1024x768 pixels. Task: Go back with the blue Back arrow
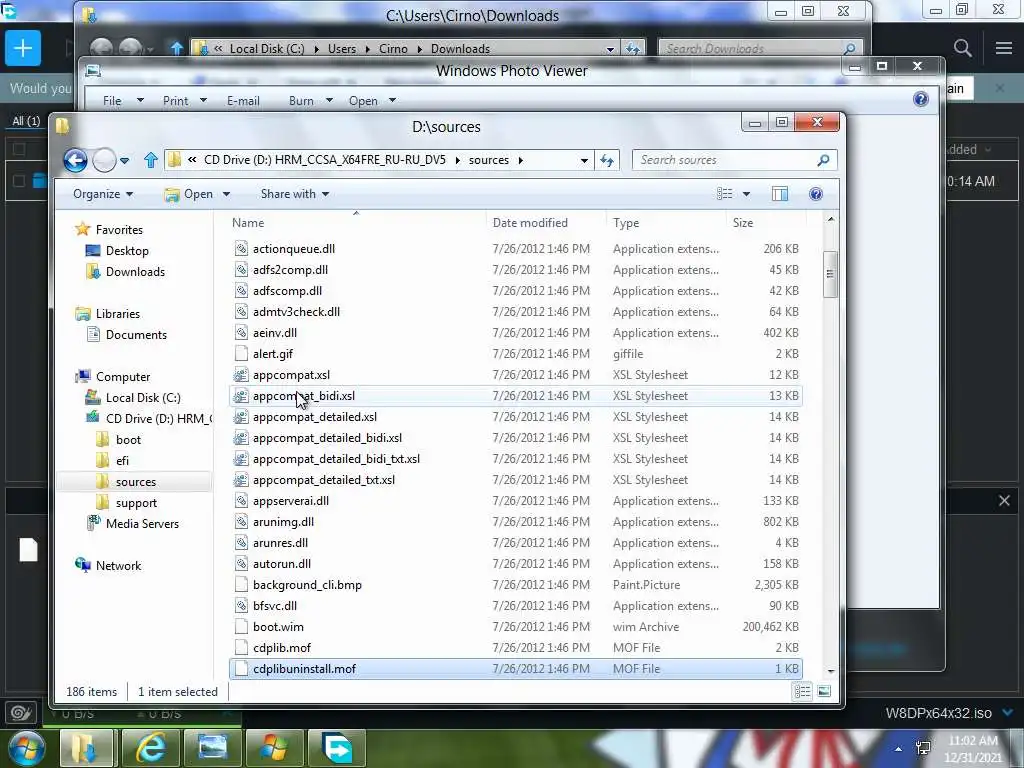click(x=75, y=160)
